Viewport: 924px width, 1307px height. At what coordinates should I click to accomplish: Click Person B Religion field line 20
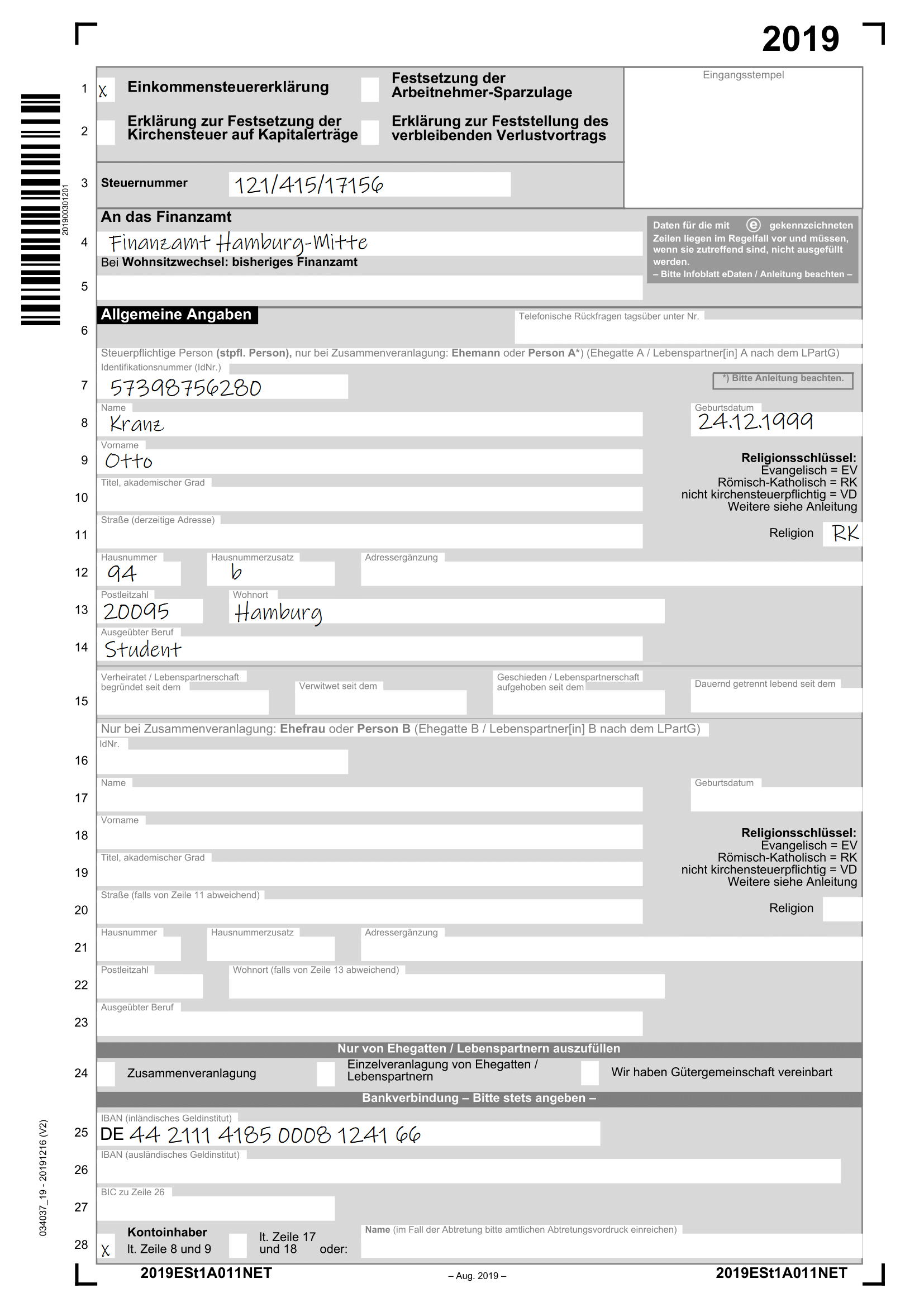click(x=842, y=910)
